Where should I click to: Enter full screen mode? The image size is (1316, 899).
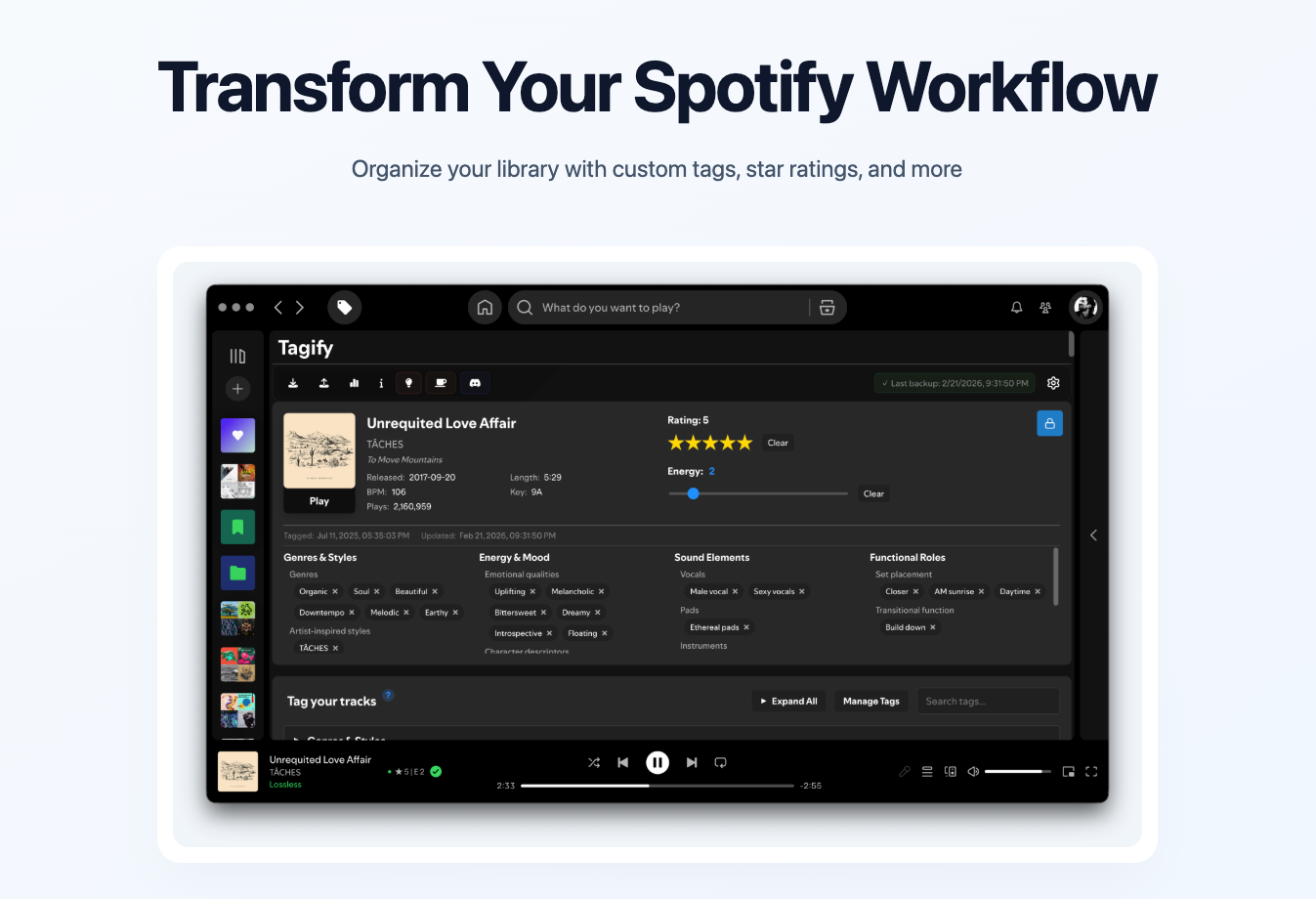pyautogui.click(x=1091, y=772)
